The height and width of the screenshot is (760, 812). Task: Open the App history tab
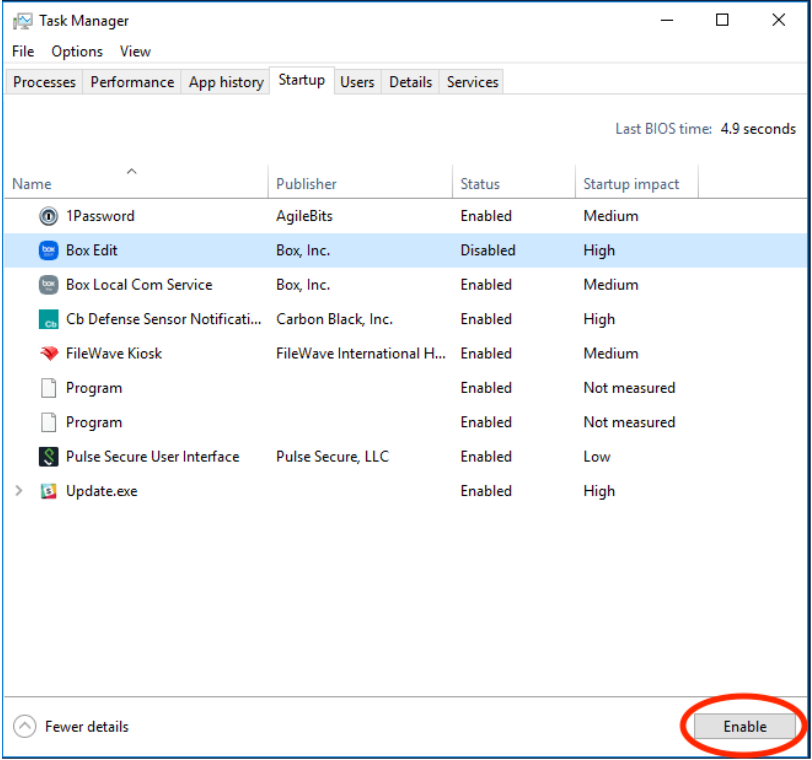226,82
